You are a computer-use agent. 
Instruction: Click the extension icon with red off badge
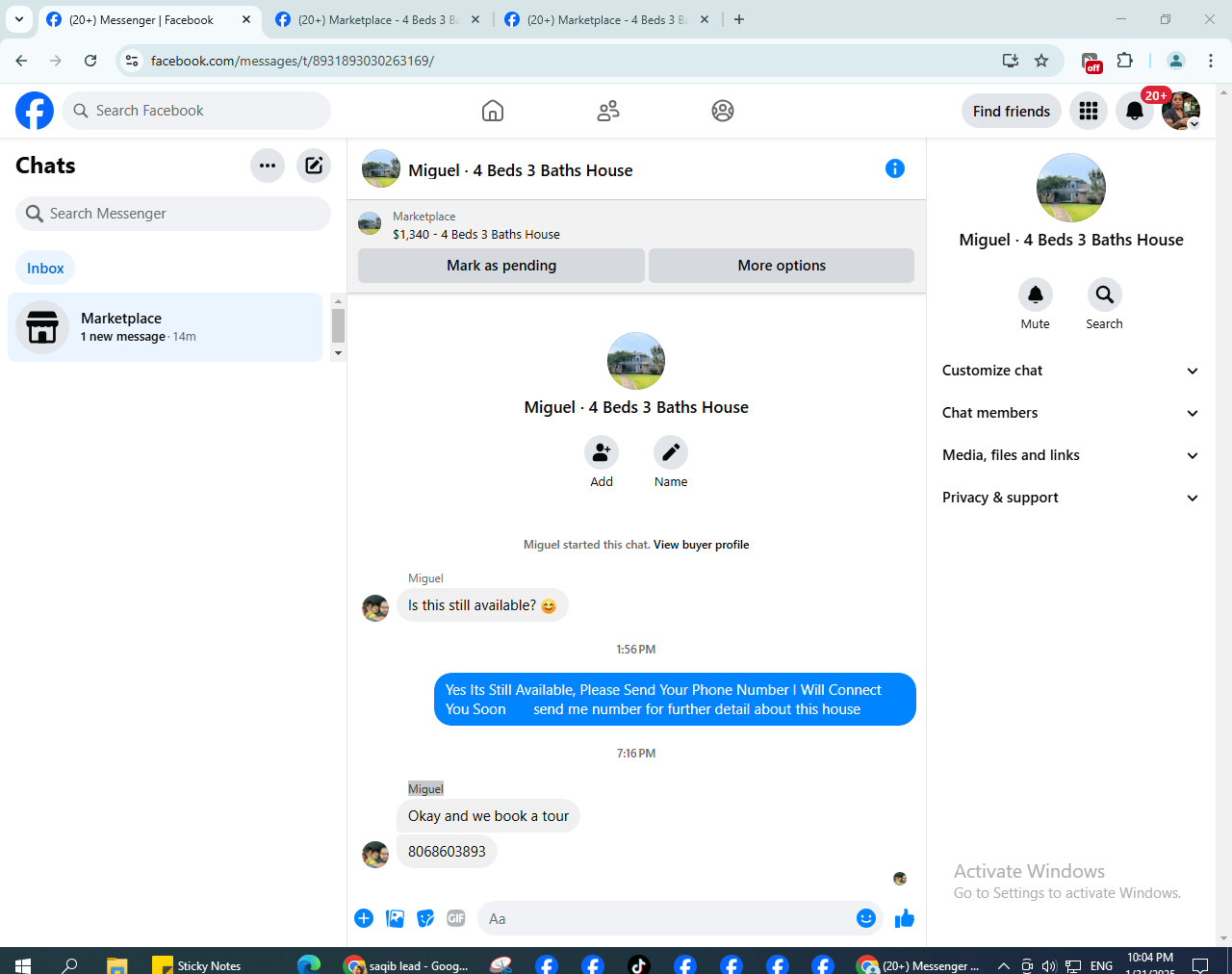pos(1091,63)
